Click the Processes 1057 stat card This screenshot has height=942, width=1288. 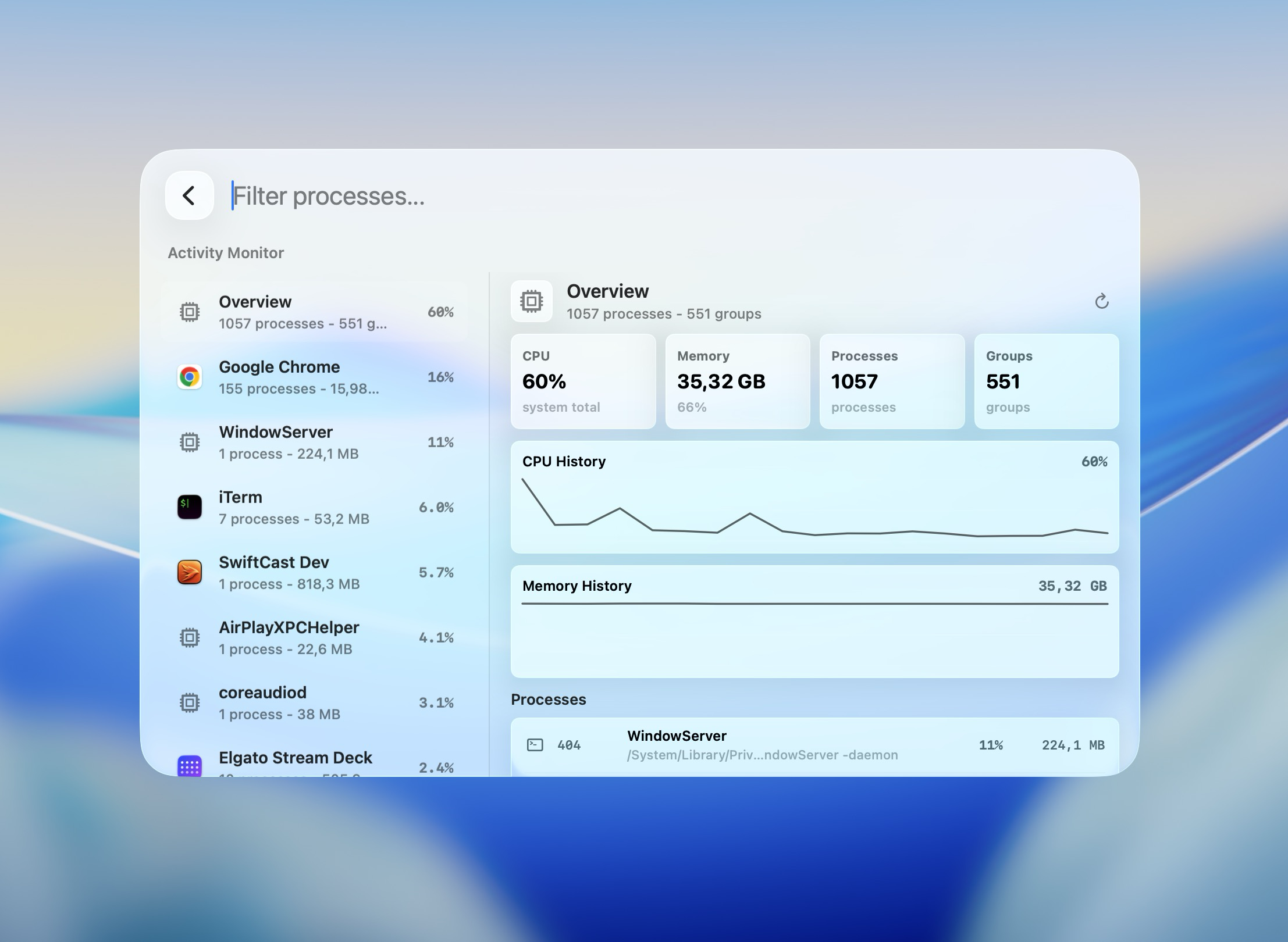[892, 381]
